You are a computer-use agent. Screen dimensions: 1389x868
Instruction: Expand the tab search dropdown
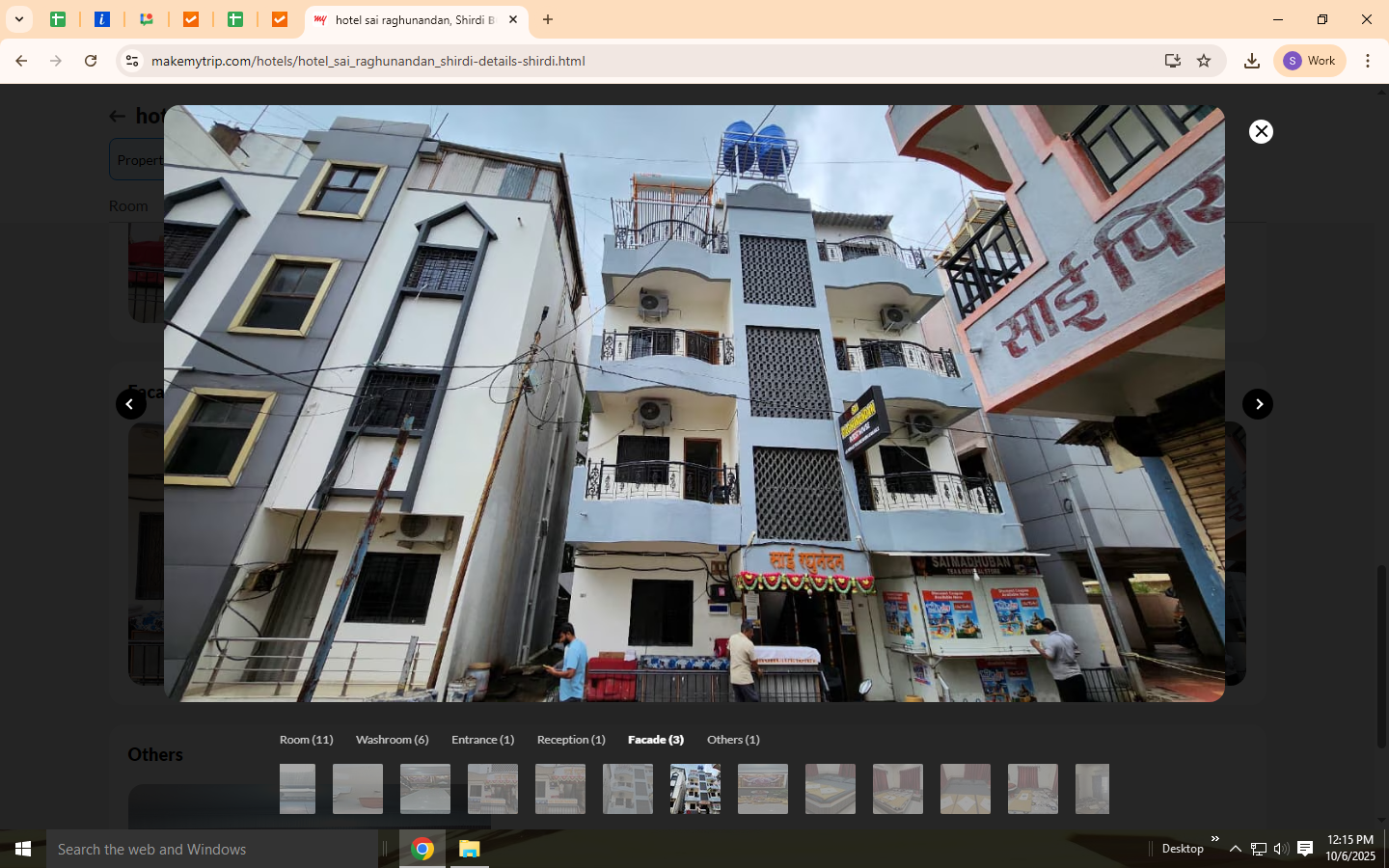click(18, 19)
